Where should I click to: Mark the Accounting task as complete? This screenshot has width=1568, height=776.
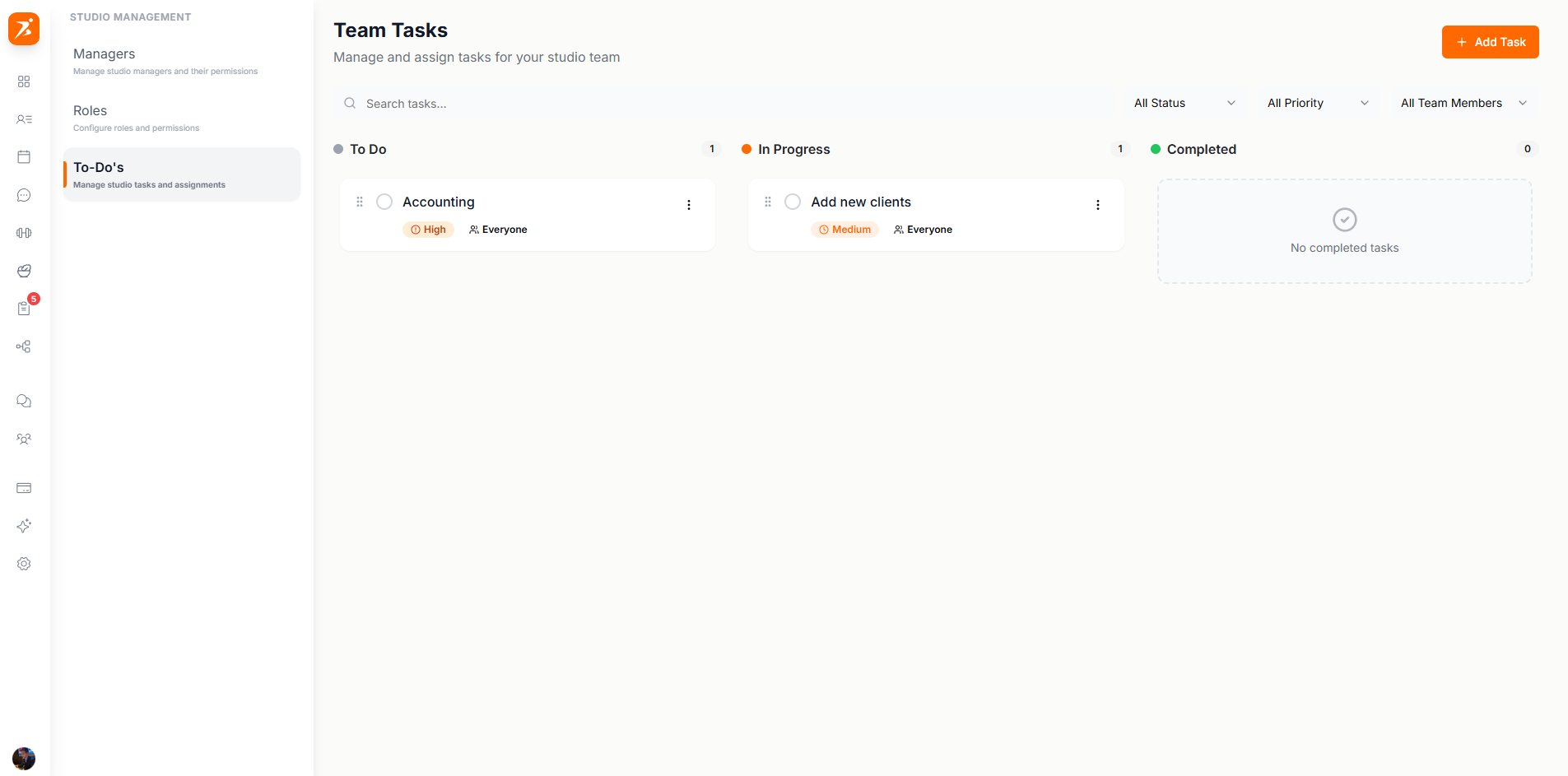(384, 202)
